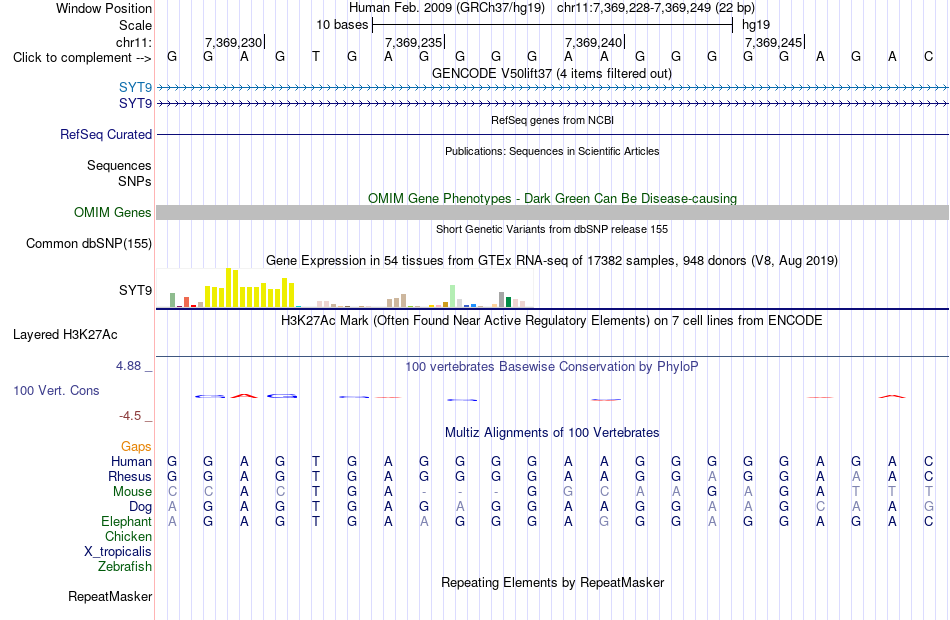Screen dimensions: 950x620
Task: Open 'Short Genetic Variants from dbSNP release 155' title
Action: coord(552,229)
